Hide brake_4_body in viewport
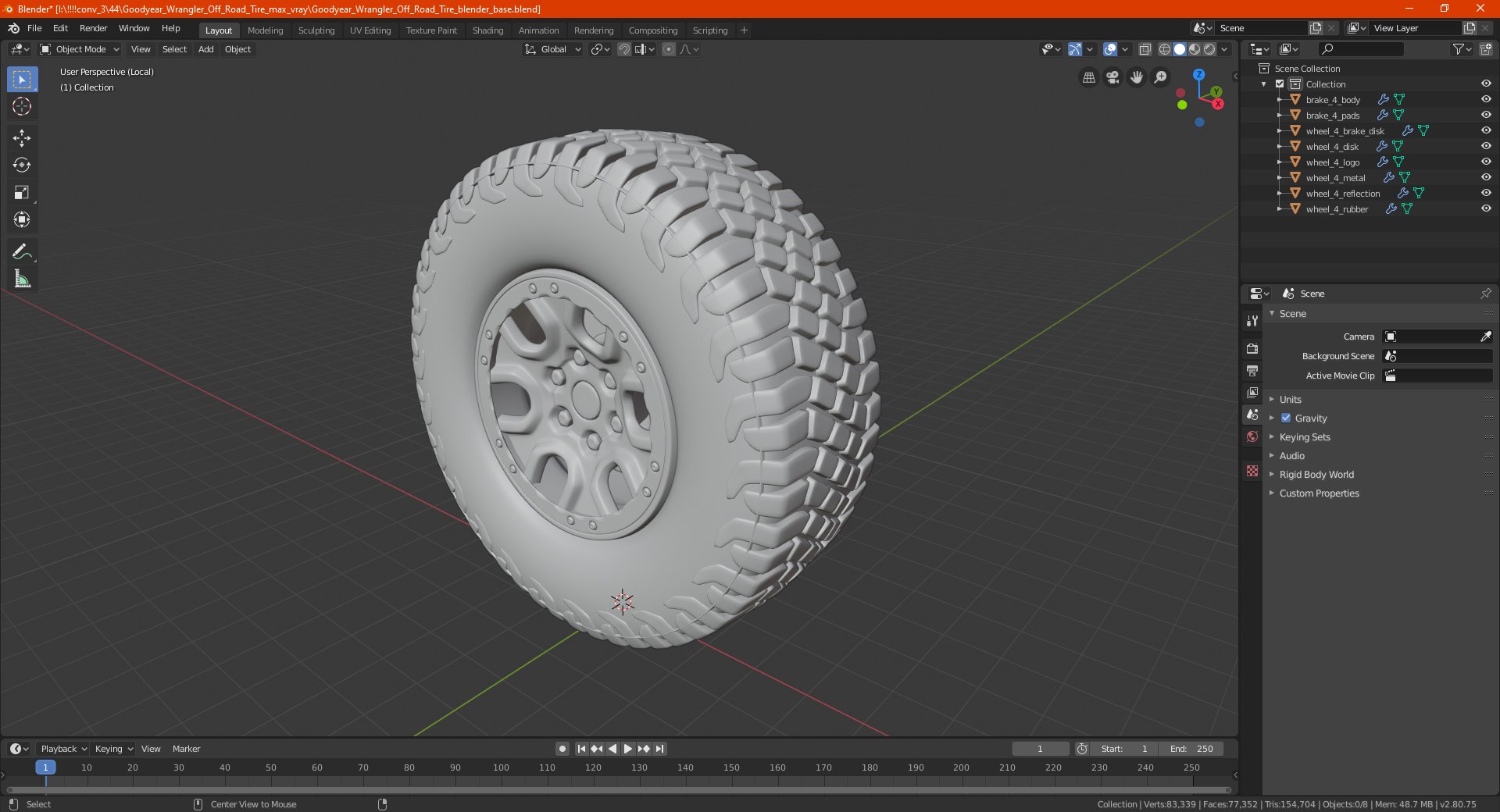Image resolution: width=1500 pixels, height=812 pixels. (1486, 99)
